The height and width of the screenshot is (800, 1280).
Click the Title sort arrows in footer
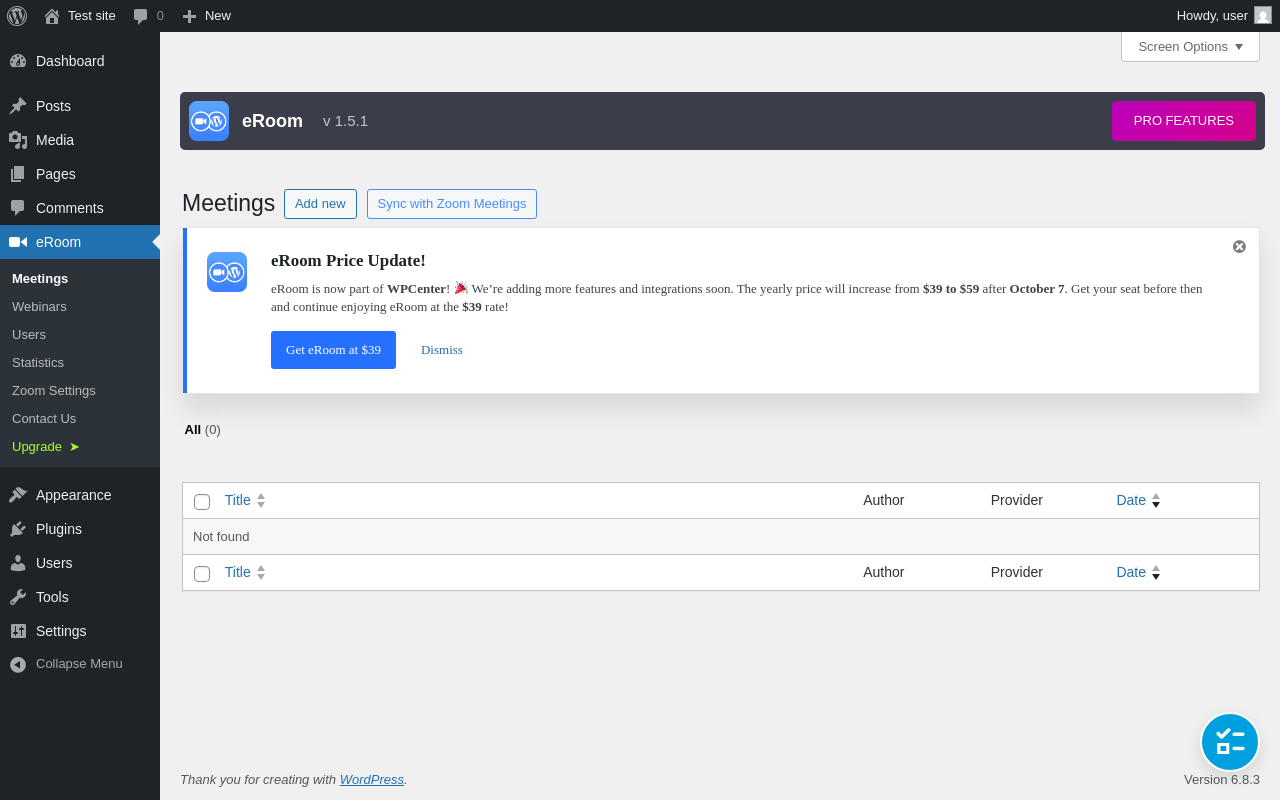tap(261, 572)
